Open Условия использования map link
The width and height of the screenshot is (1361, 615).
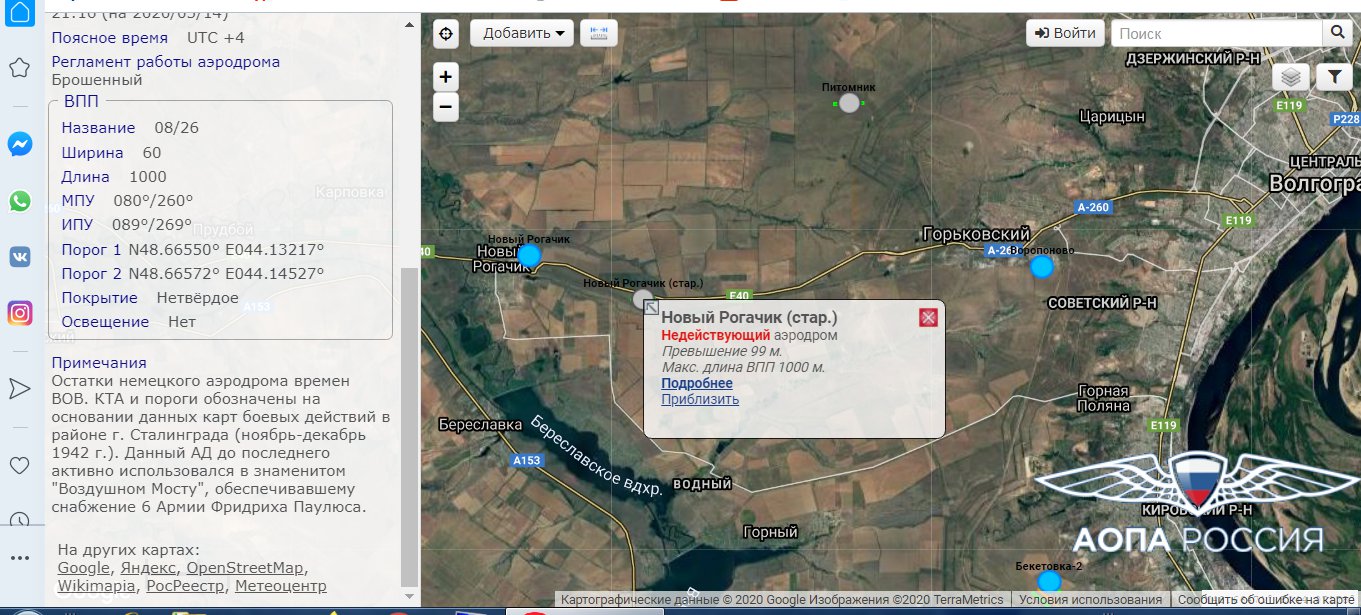click(x=1089, y=600)
